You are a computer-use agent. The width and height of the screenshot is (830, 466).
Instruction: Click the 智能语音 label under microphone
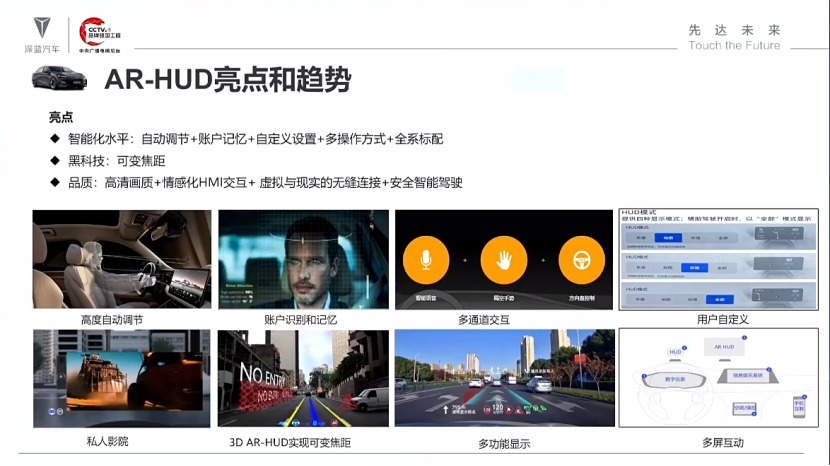426,298
